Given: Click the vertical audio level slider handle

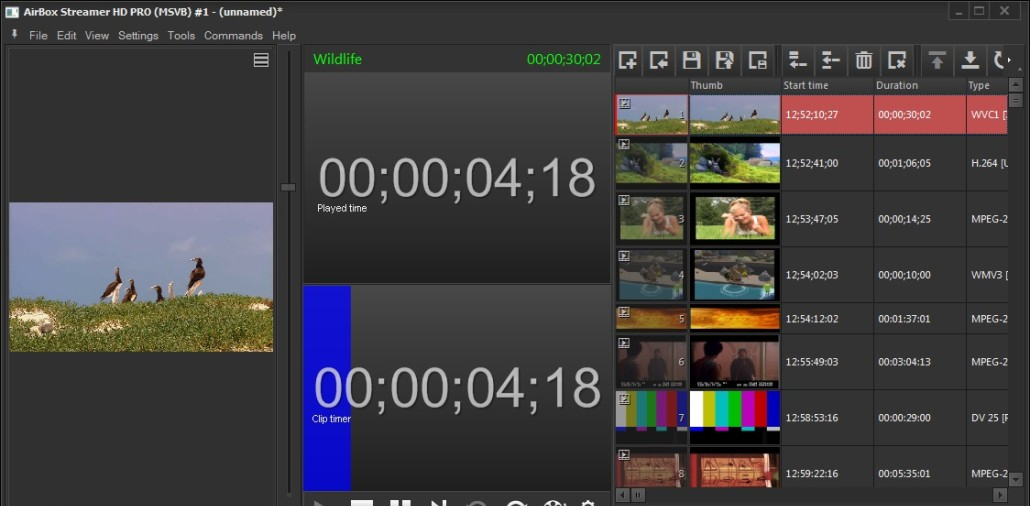Looking at the screenshot, I should tap(288, 187).
